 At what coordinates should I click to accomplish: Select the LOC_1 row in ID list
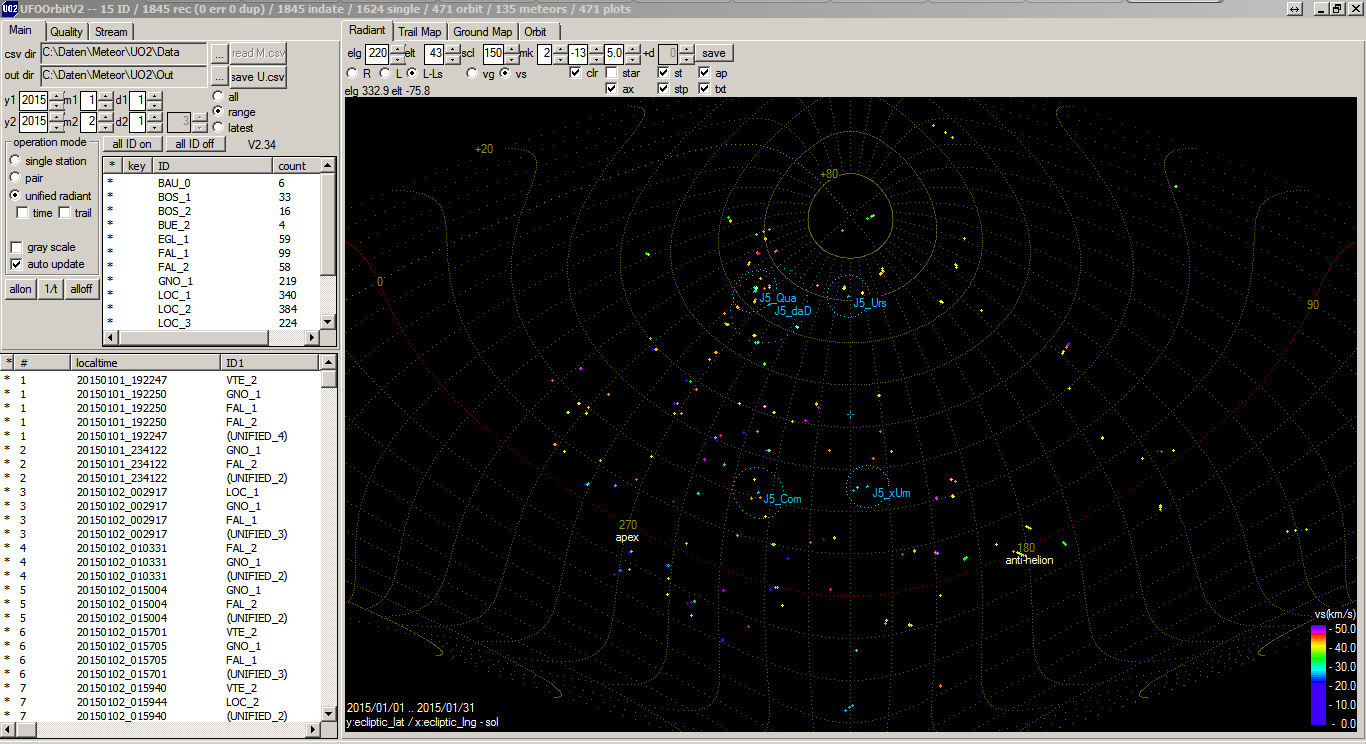point(214,295)
